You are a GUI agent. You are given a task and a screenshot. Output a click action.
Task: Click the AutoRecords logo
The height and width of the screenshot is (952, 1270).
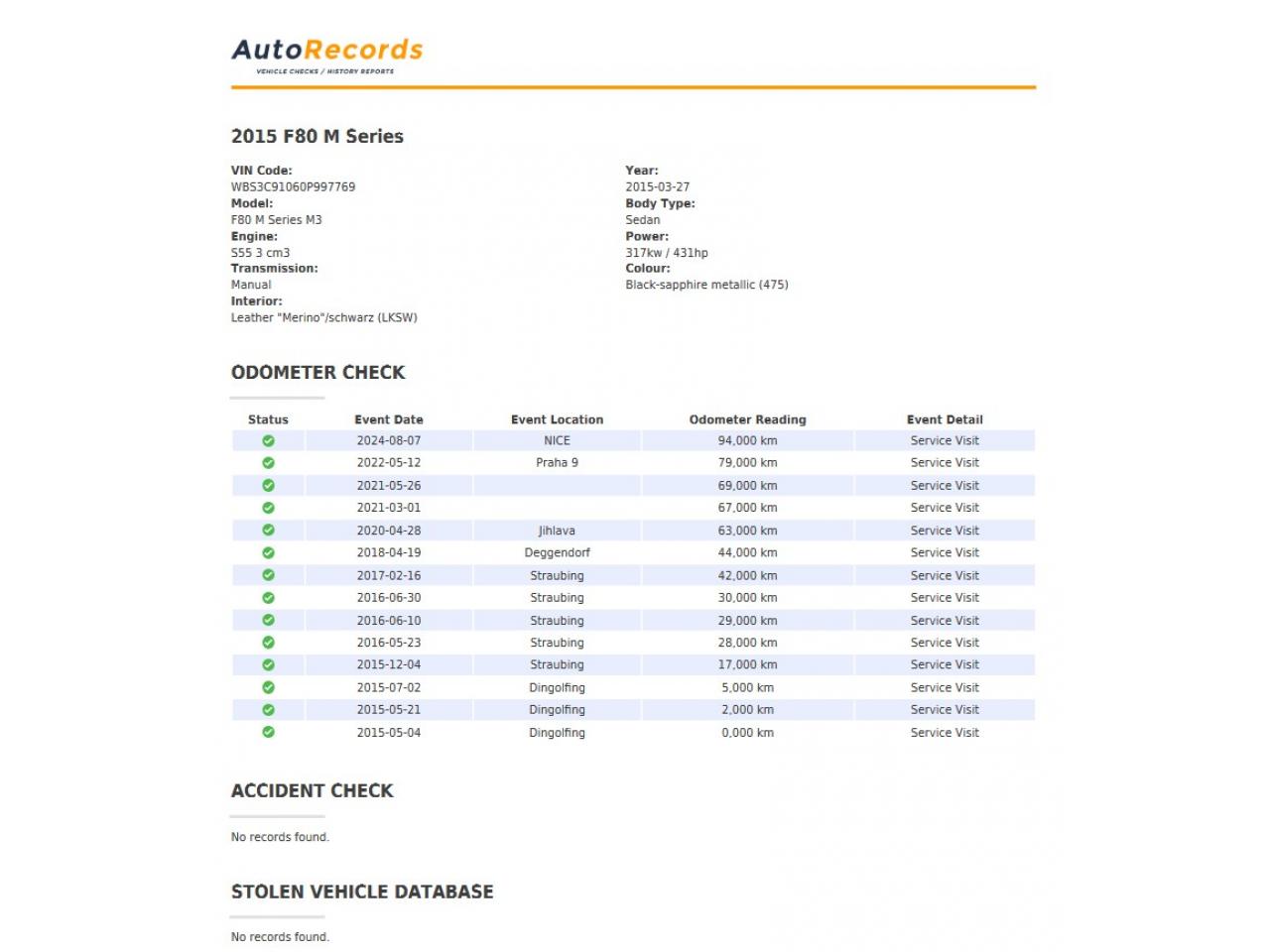326,55
